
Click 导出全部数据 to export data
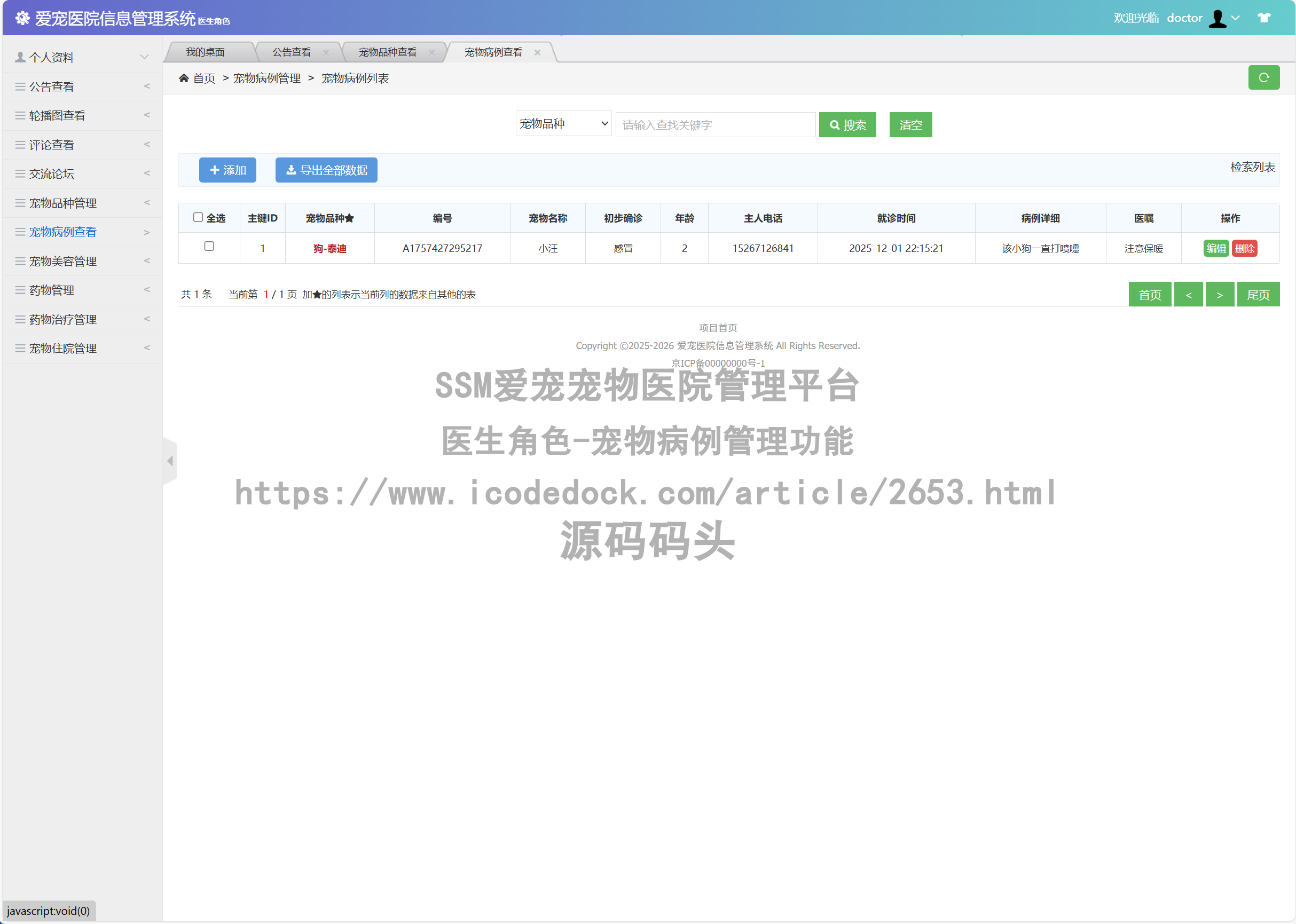[326, 170]
